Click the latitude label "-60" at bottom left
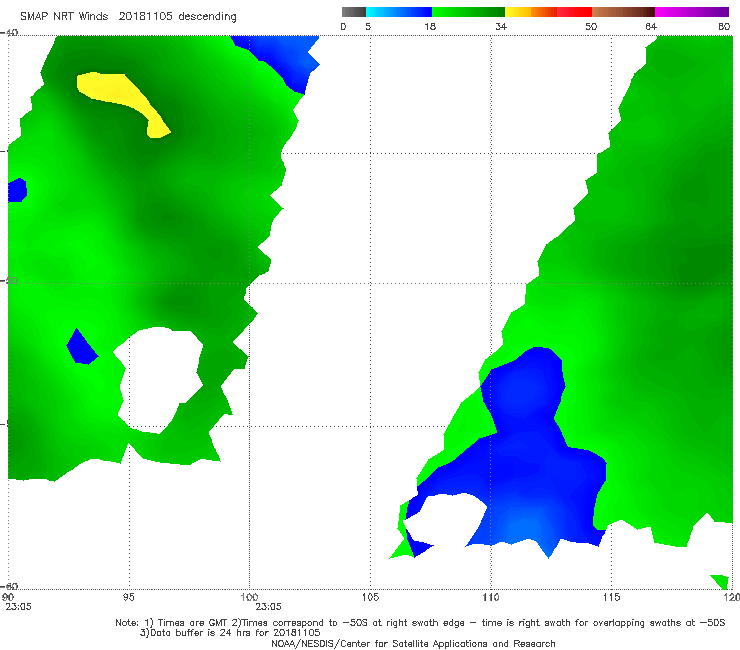This screenshot has height=650, width=740. pos(9,586)
